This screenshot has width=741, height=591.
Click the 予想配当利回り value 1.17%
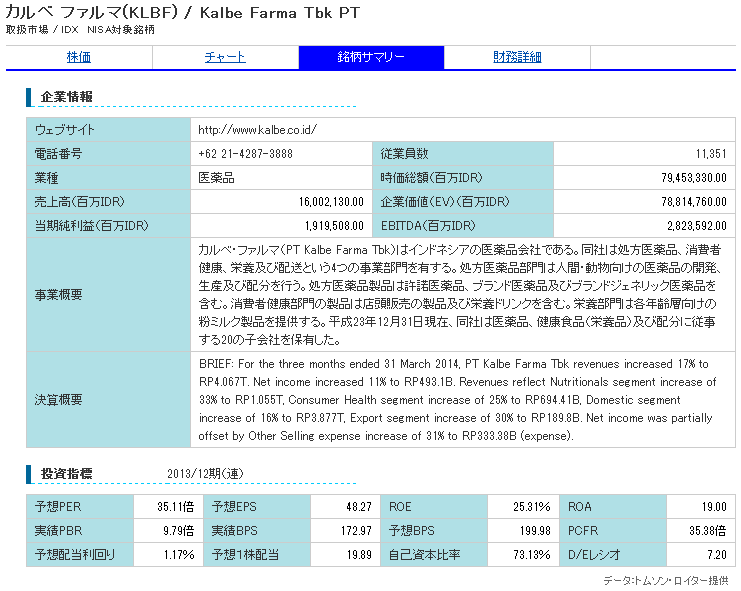[179, 556]
